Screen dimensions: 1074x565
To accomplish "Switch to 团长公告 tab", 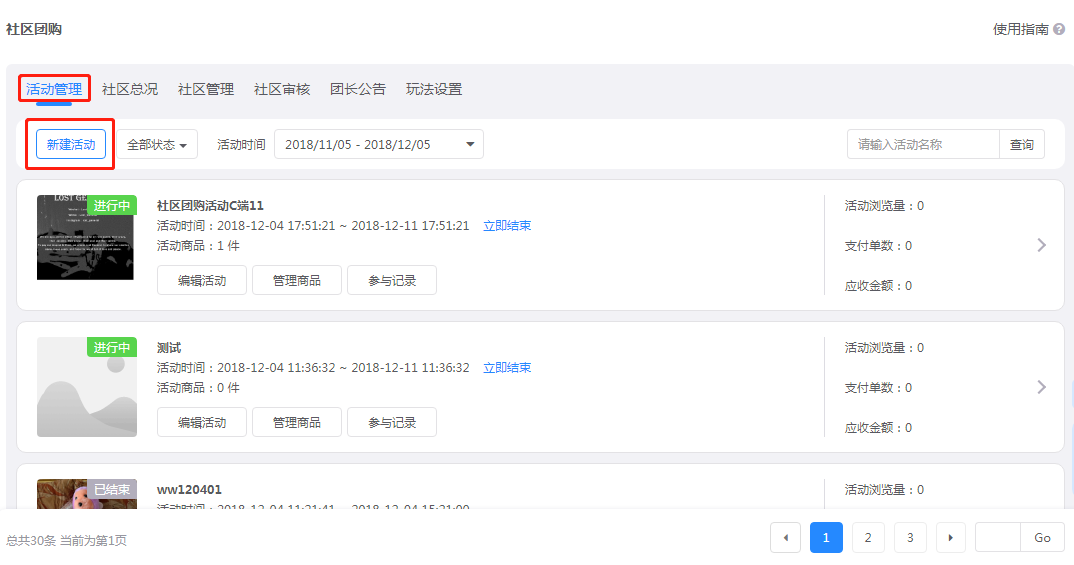I will [358, 89].
